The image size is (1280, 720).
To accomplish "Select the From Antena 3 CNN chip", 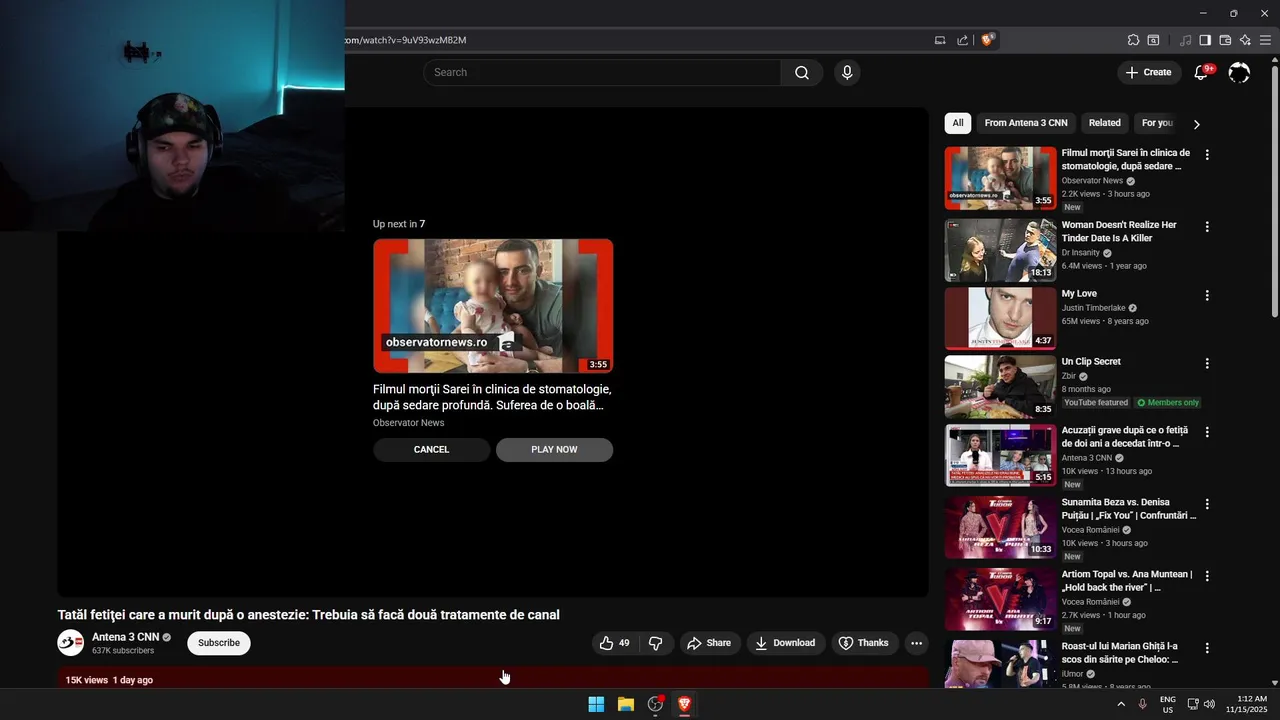I will [x=1026, y=123].
